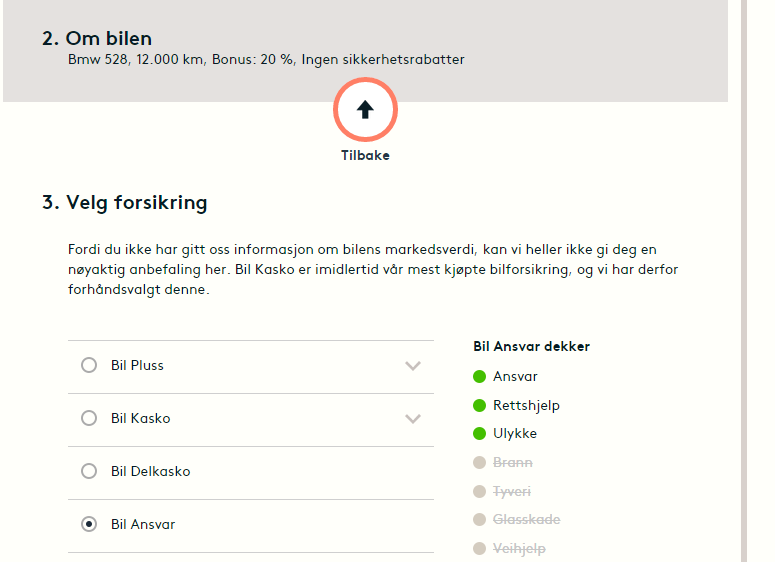Select the Bil Ansvar radio button
Image resolution: width=775 pixels, height=562 pixels.
point(89,524)
